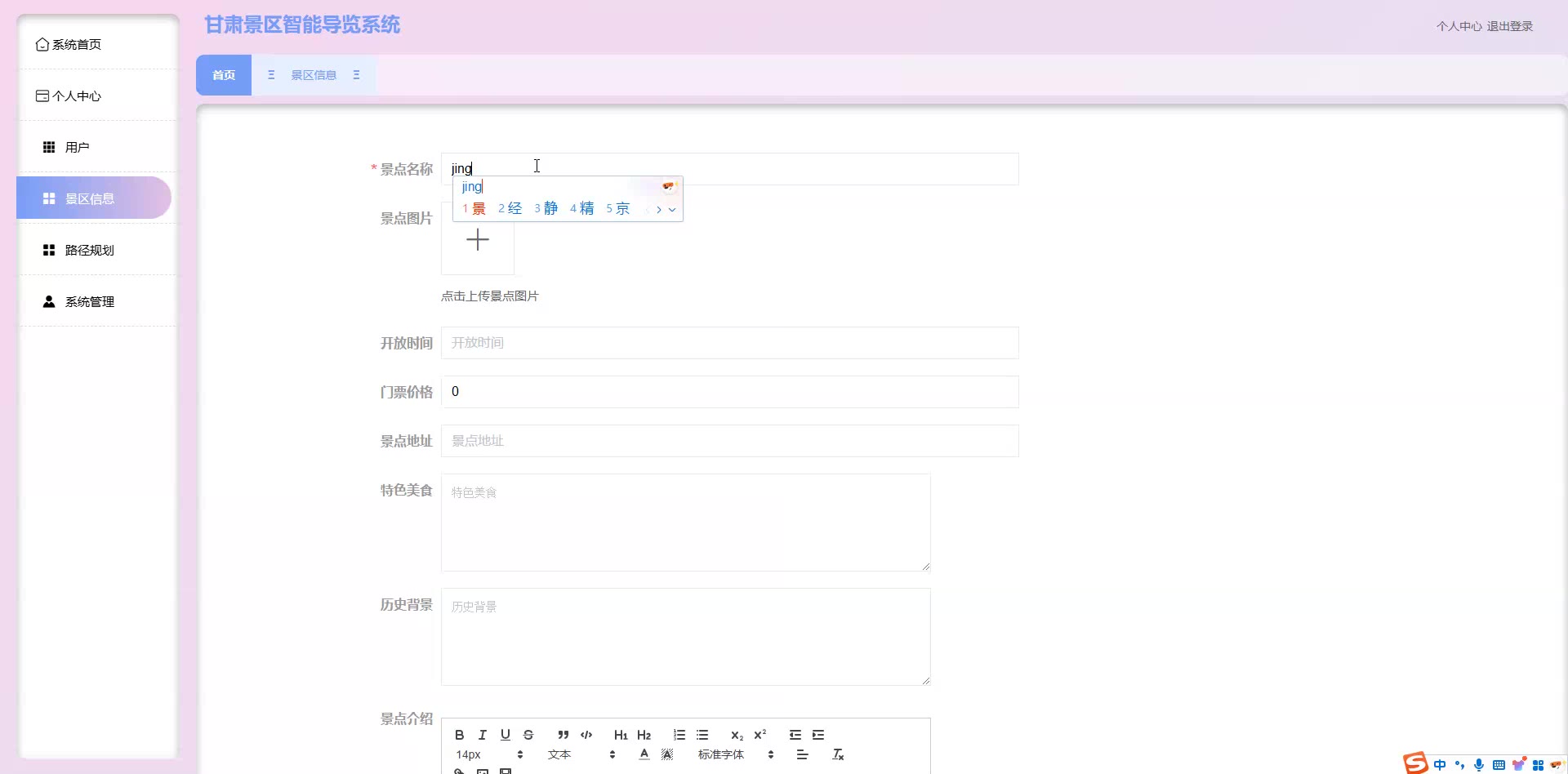Open the IME toolbox grid icon

click(1538, 765)
